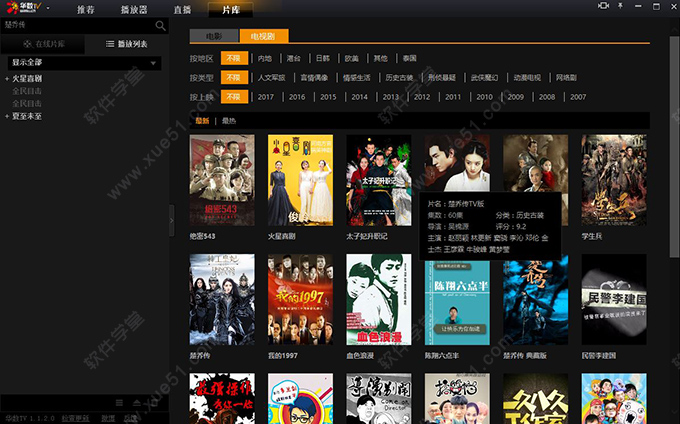Image resolution: width=680 pixels, height=424 pixels.
Task: Select the 电视剧 tab
Action: click(x=264, y=36)
